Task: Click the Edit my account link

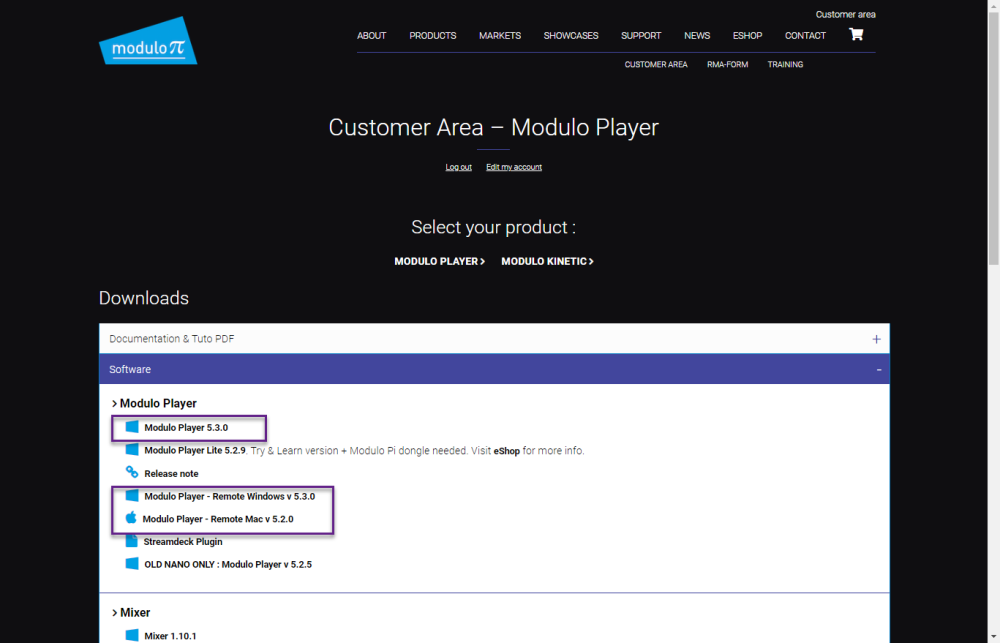Action: (514, 167)
